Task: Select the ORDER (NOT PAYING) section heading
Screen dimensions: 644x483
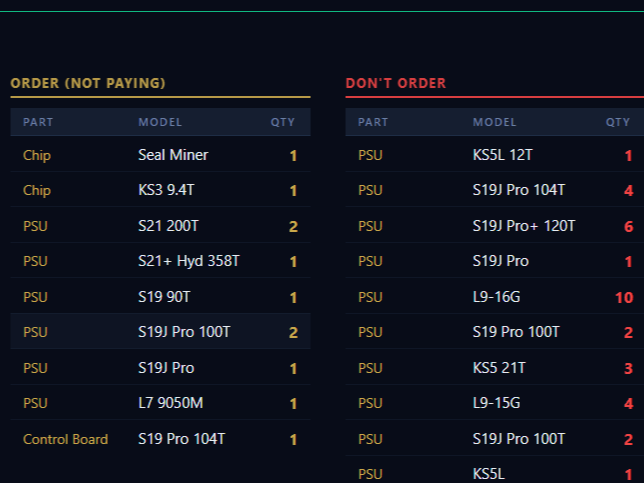Action: [x=88, y=83]
